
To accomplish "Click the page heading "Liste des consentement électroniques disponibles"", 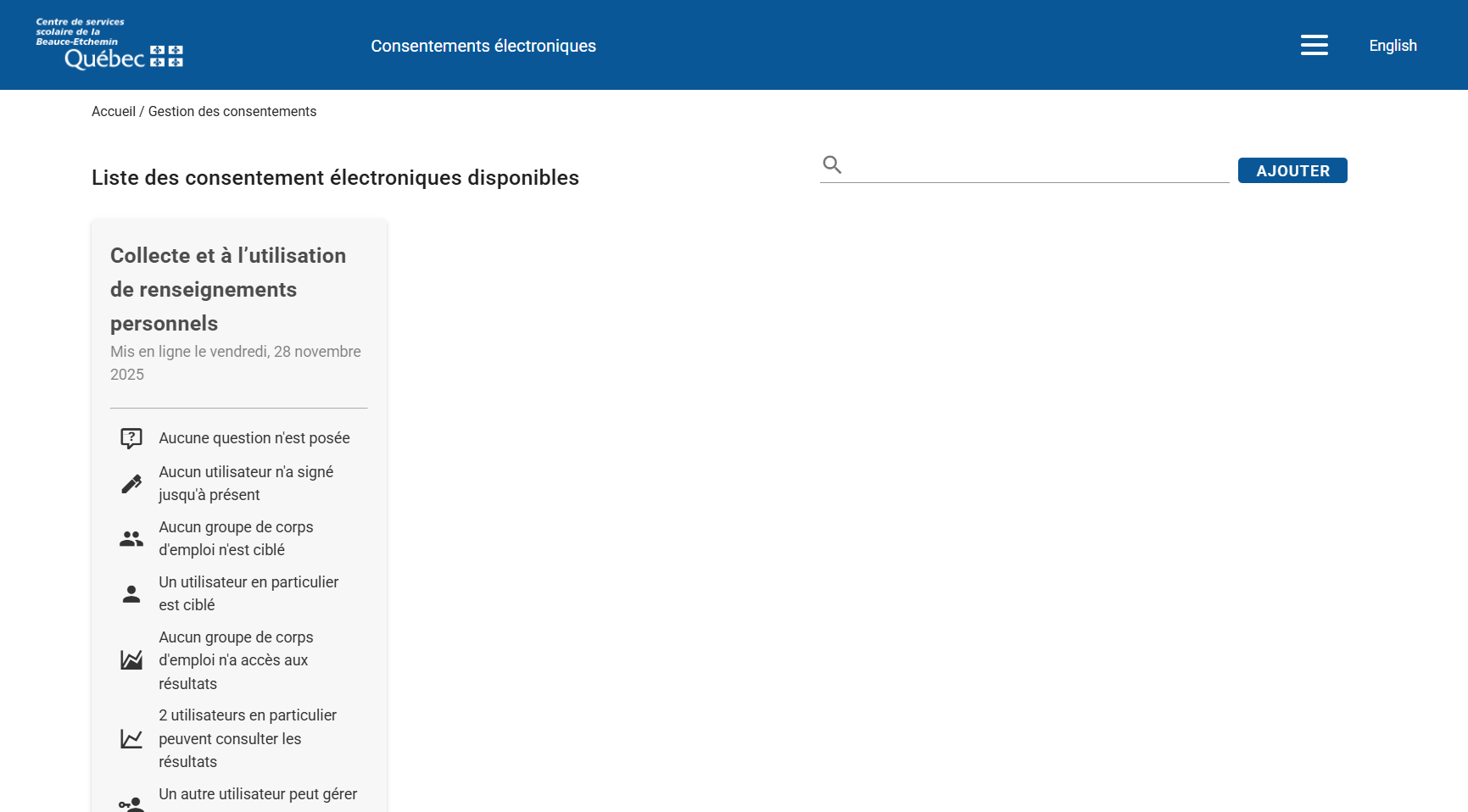I will (x=335, y=178).
